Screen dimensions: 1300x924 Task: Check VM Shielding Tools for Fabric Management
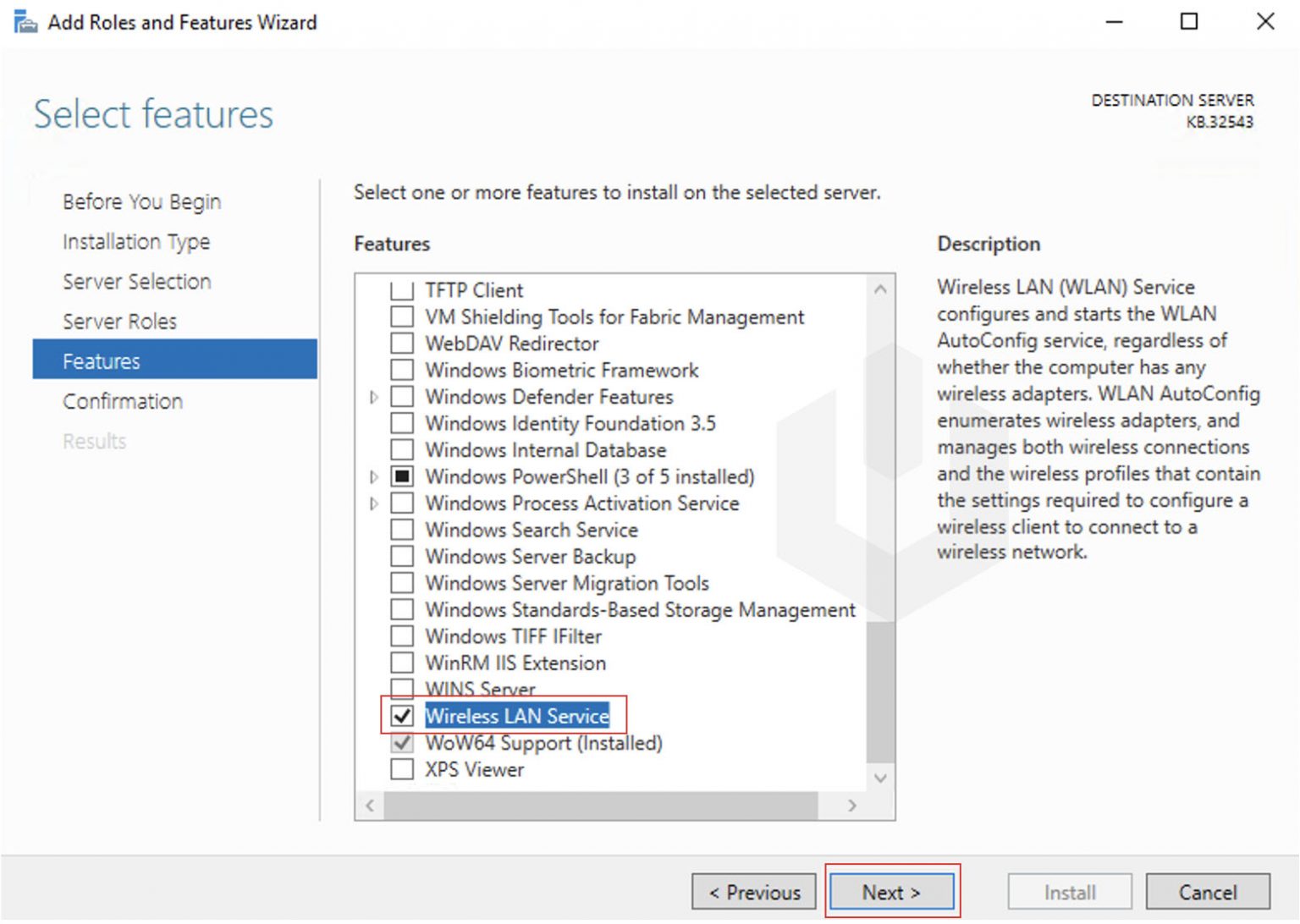pyautogui.click(x=401, y=316)
